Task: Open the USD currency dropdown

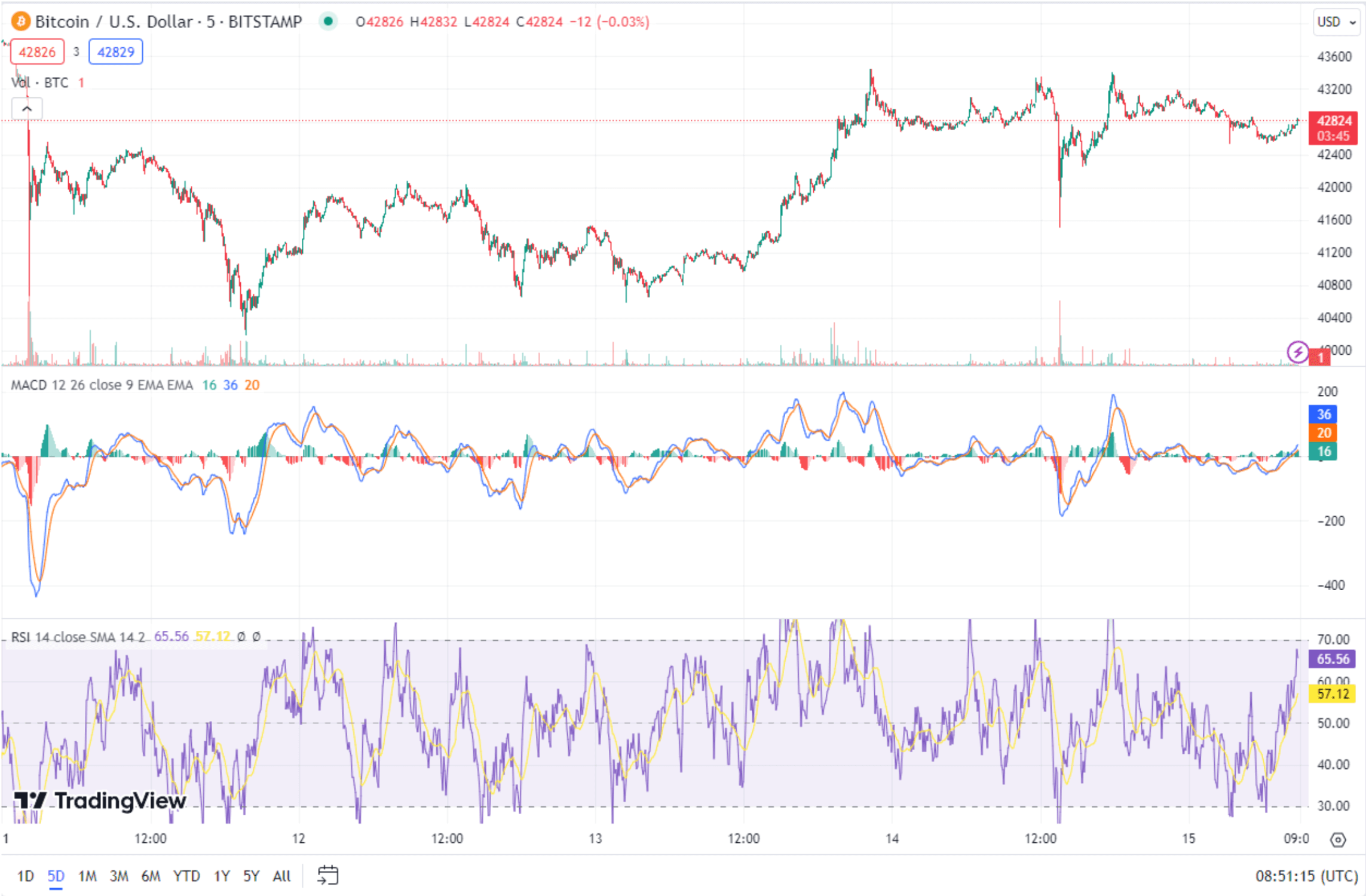Action: pyautogui.click(x=1336, y=22)
